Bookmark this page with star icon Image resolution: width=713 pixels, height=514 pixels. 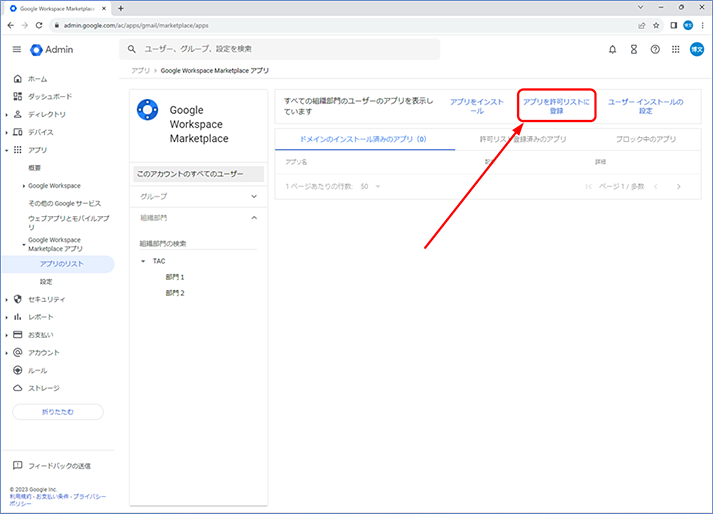[x=656, y=25]
